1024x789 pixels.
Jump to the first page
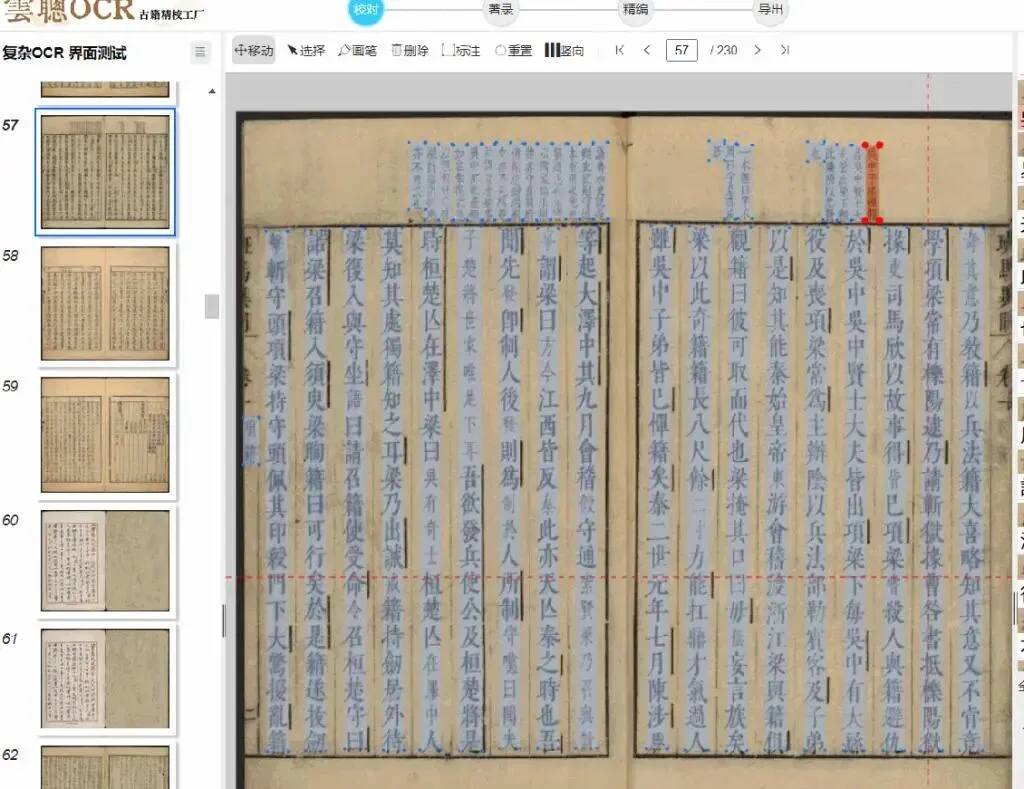pos(620,50)
